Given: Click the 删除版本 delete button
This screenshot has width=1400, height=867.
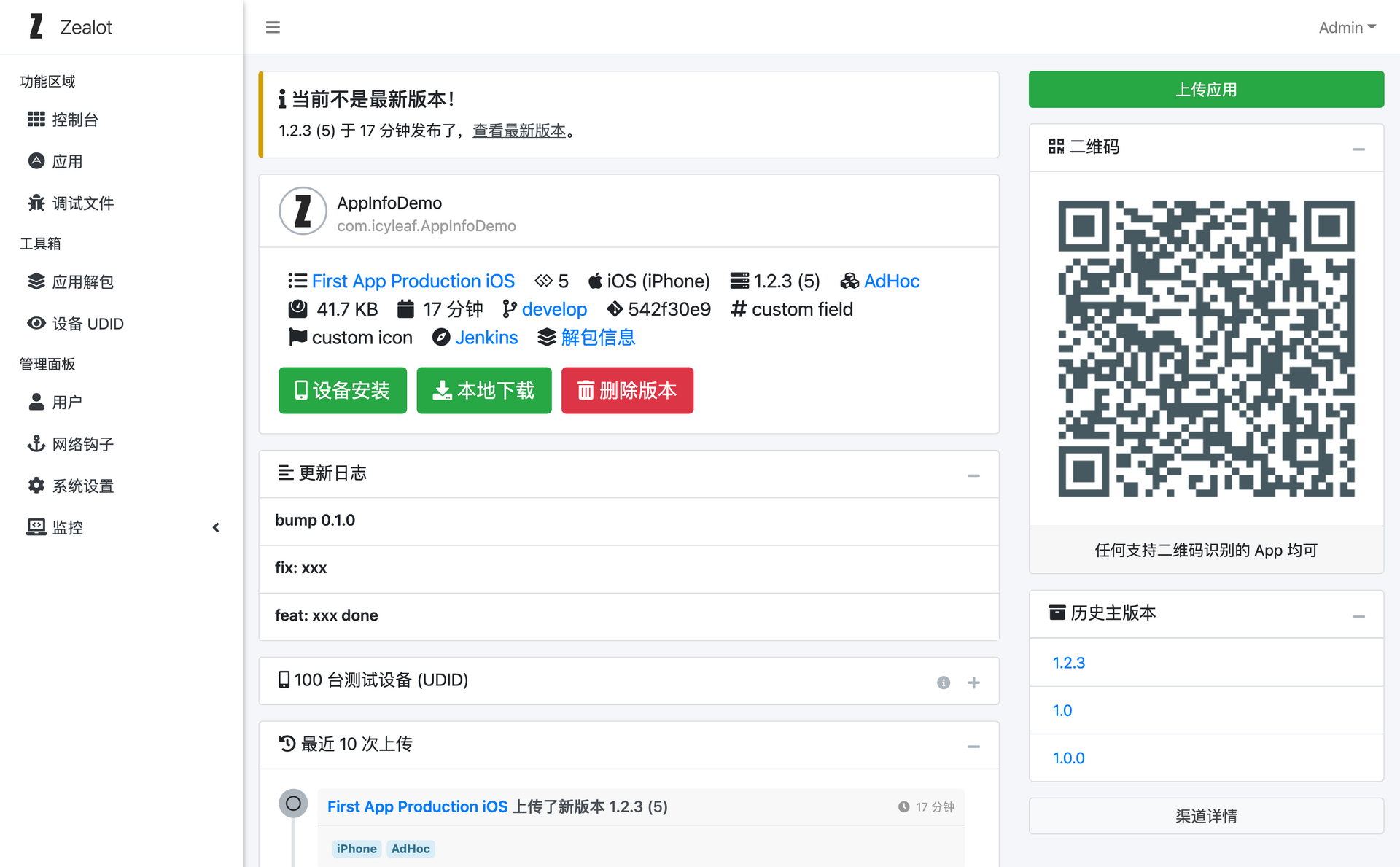Looking at the screenshot, I should (627, 391).
